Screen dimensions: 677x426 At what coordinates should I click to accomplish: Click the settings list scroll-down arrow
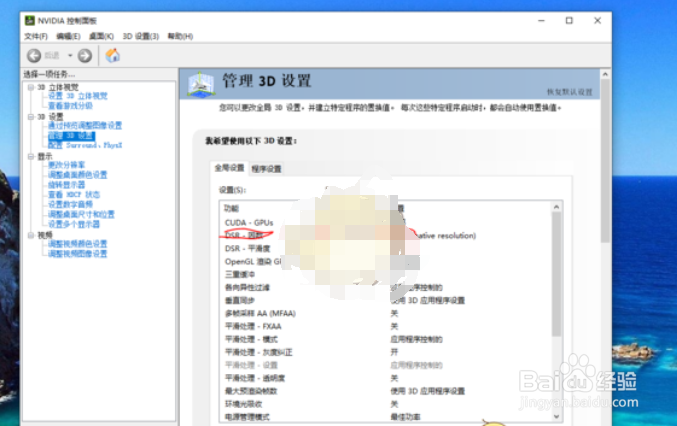(557, 417)
